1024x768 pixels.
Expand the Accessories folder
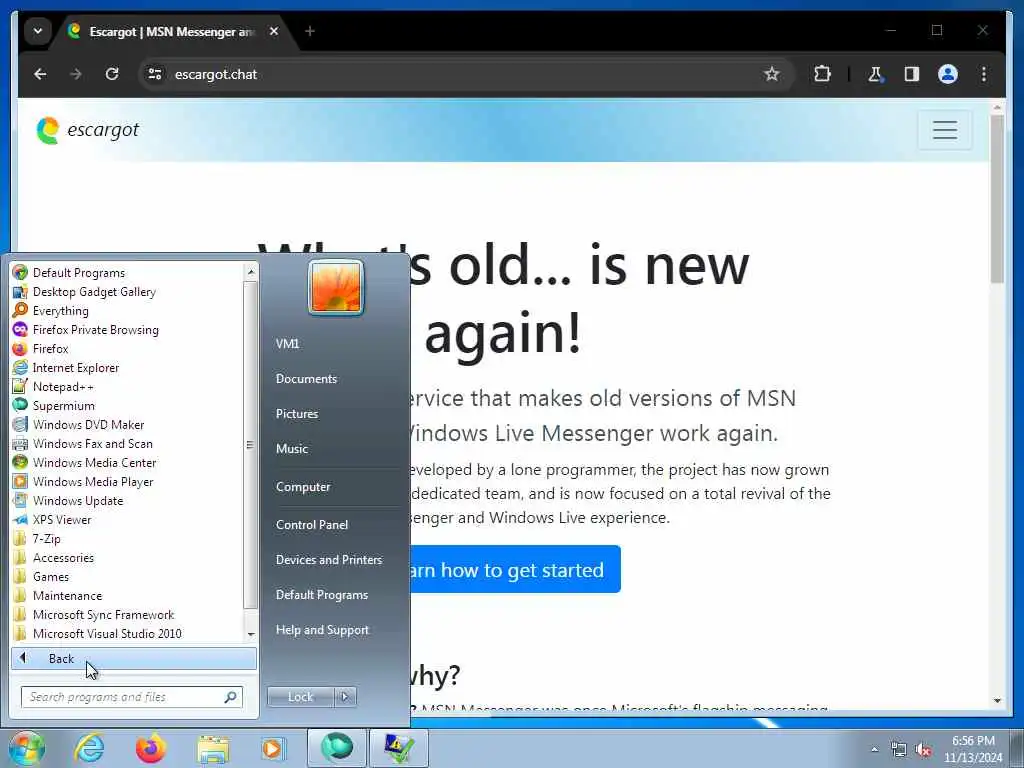[63, 558]
